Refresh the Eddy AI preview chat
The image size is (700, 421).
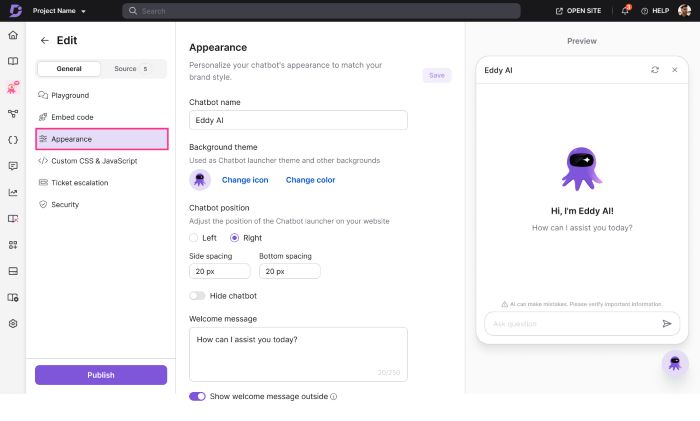pyautogui.click(x=655, y=70)
